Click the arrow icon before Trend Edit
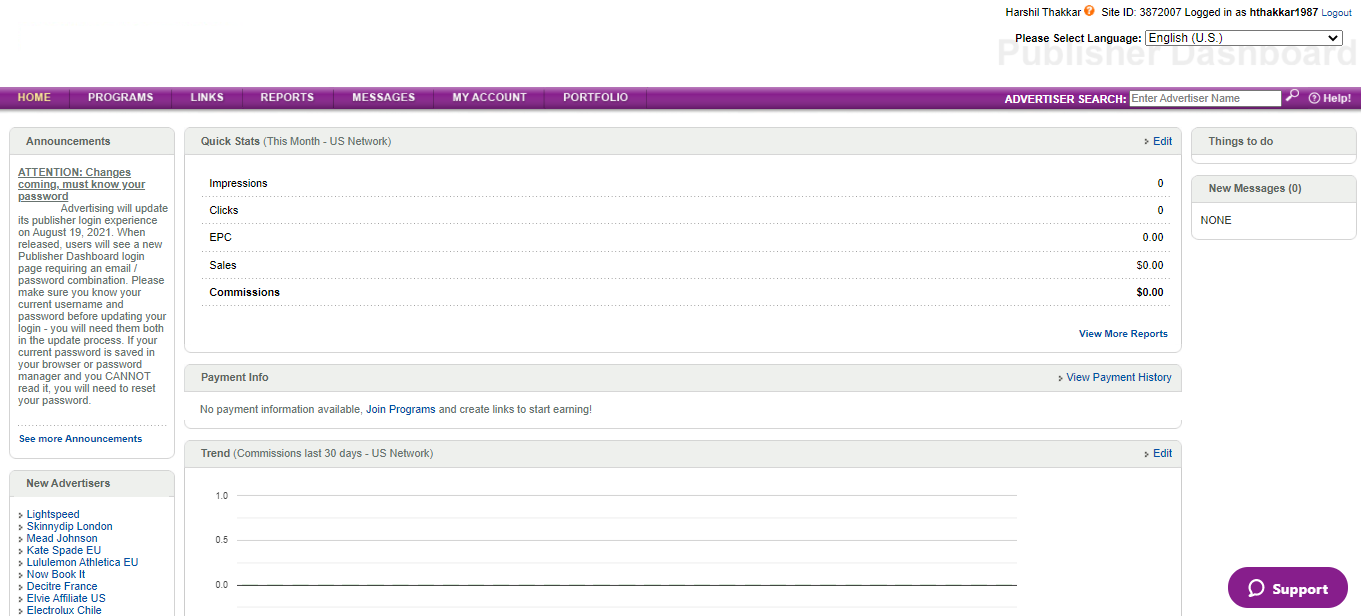Image resolution: width=1361 pixels, height=616 pixels. tap(1148, 453)
